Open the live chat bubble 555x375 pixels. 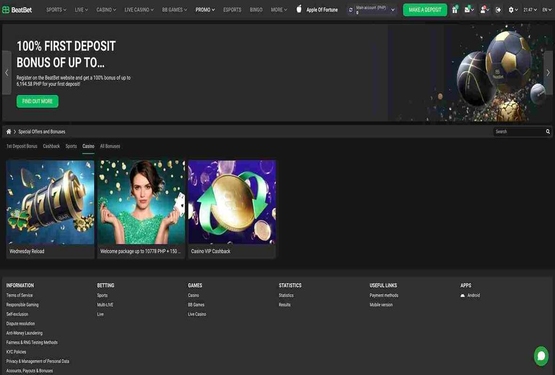coord(541,356)
